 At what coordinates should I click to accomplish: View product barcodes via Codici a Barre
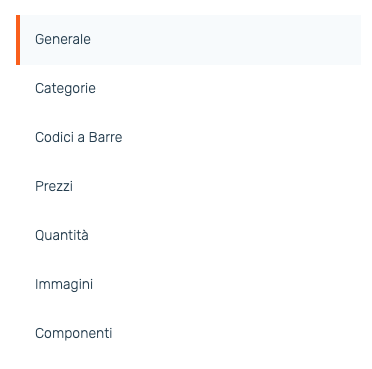pyautogui.click(x=188, y=138)
